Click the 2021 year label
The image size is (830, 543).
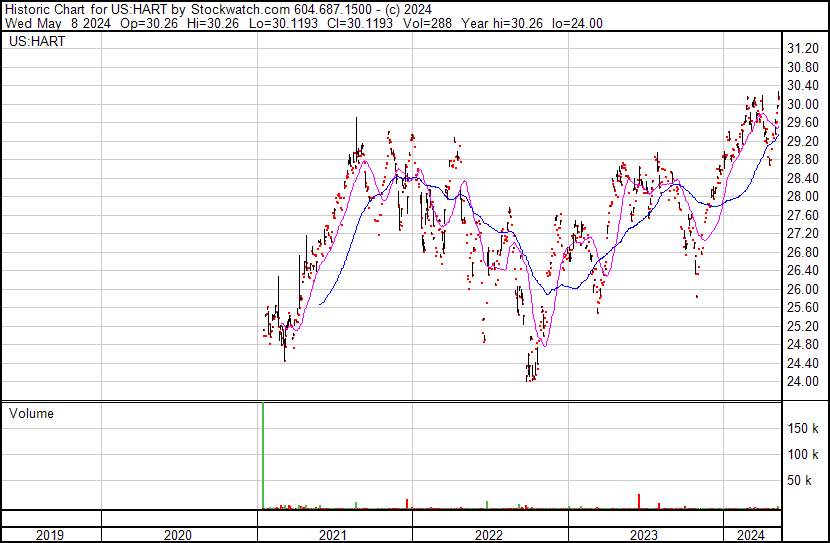[333, 535]
